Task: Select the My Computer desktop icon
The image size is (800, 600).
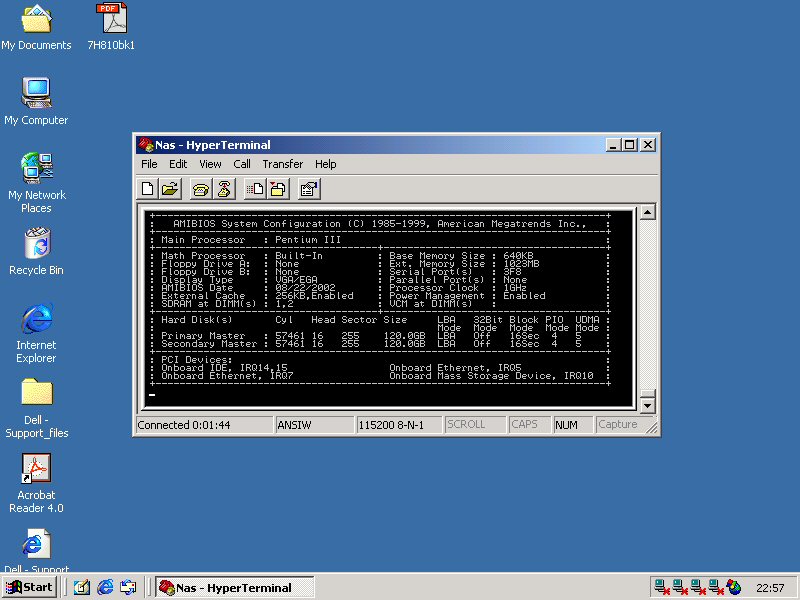Action: [x=36, y=101]
